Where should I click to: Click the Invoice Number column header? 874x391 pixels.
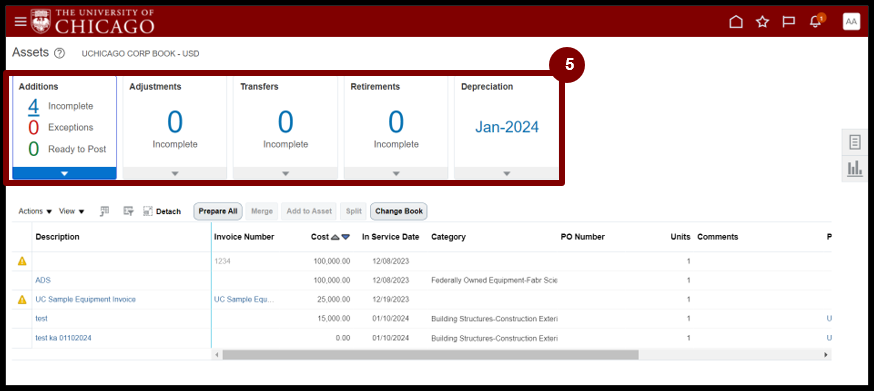click(244, 237)
